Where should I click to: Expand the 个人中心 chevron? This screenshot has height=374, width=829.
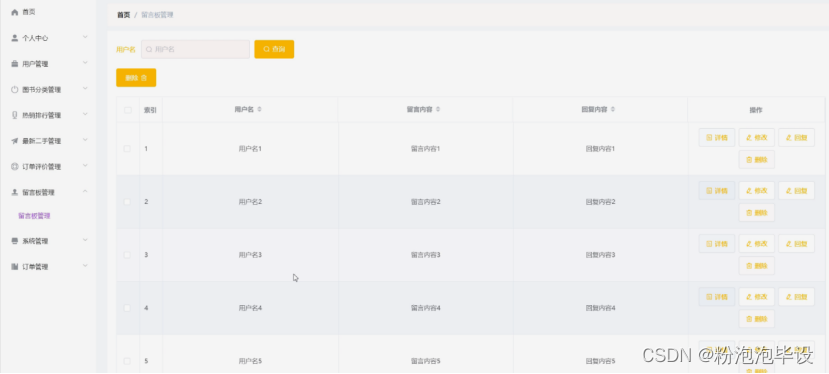coord(85,38)
